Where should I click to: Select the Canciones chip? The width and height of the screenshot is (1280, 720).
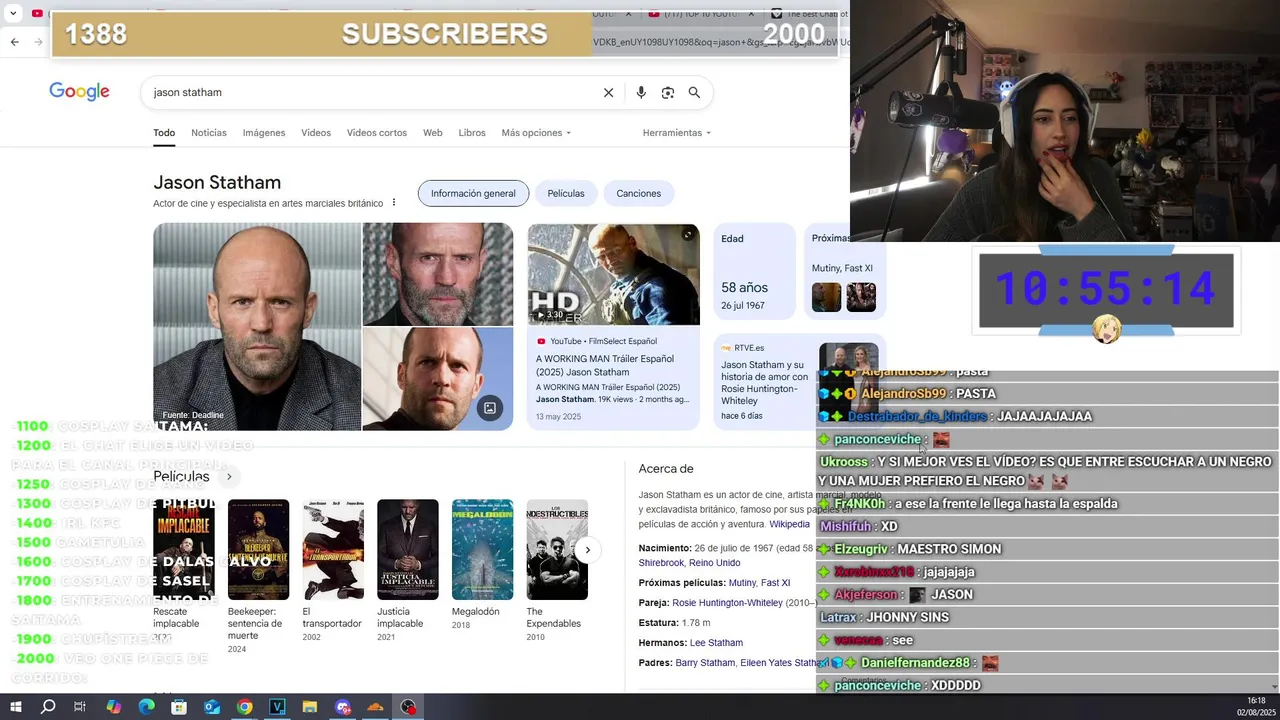[x=639, y=193]
